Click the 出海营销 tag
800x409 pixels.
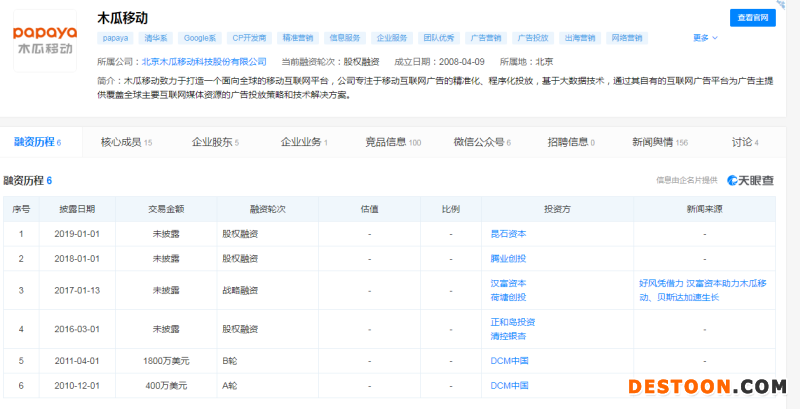point(579,38)
